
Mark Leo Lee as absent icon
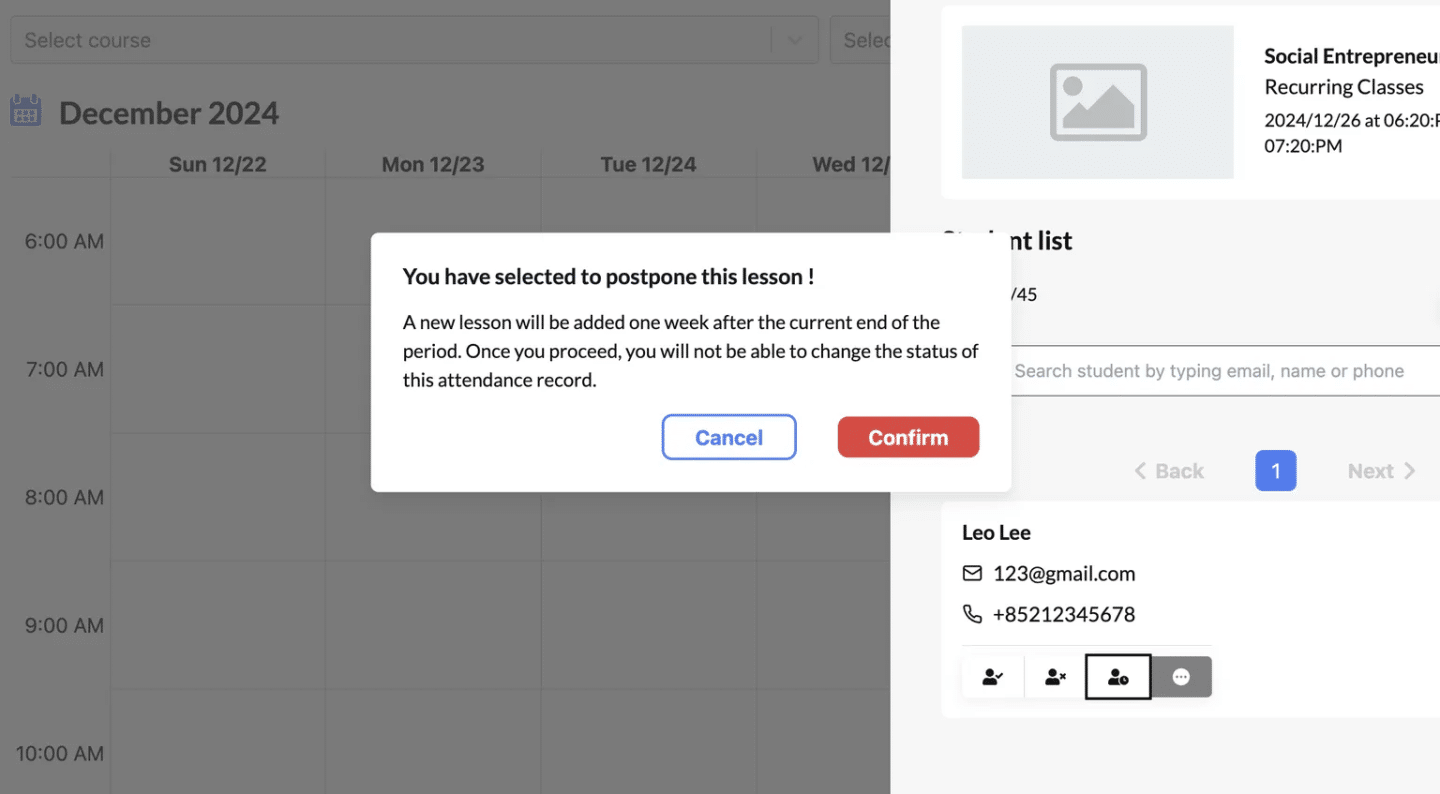pos(1055,677)
